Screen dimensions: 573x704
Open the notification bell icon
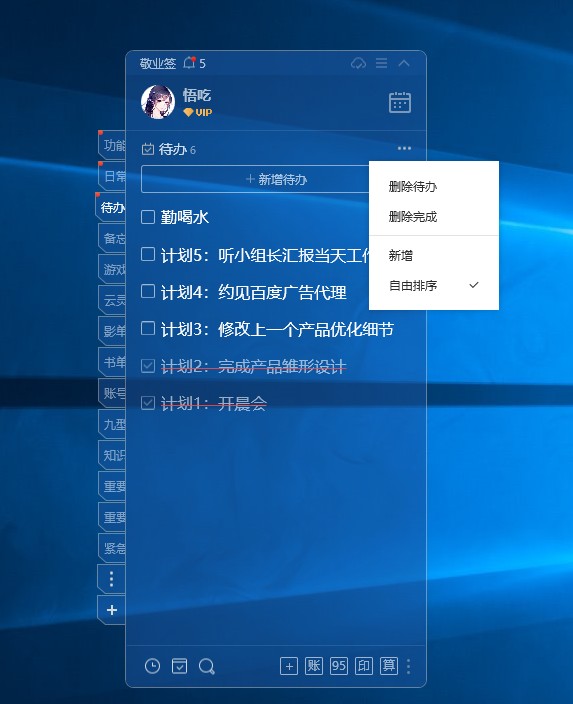(x=190, y=63)
